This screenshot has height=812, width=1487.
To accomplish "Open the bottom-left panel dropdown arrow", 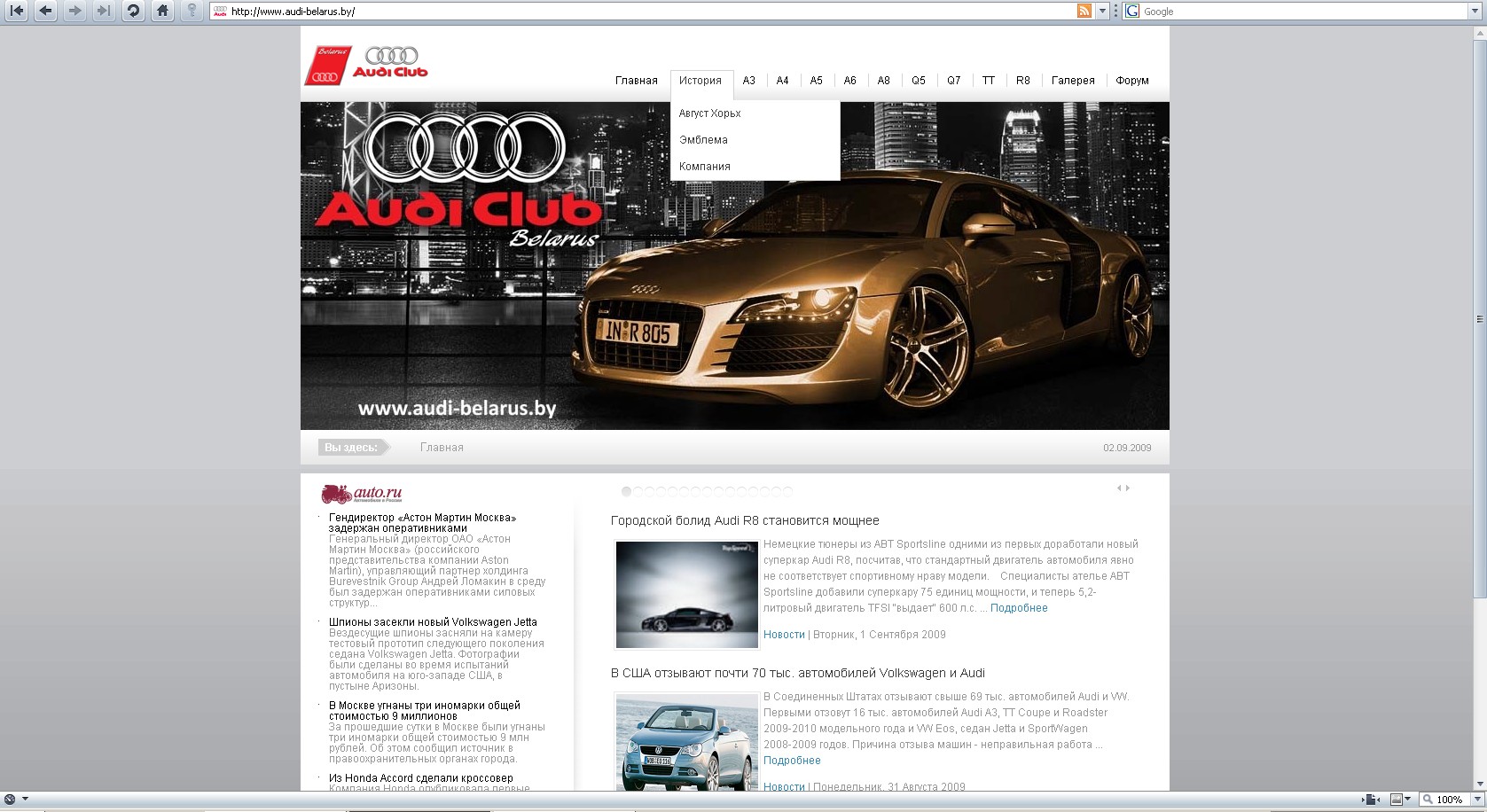I will click(25, 799).
